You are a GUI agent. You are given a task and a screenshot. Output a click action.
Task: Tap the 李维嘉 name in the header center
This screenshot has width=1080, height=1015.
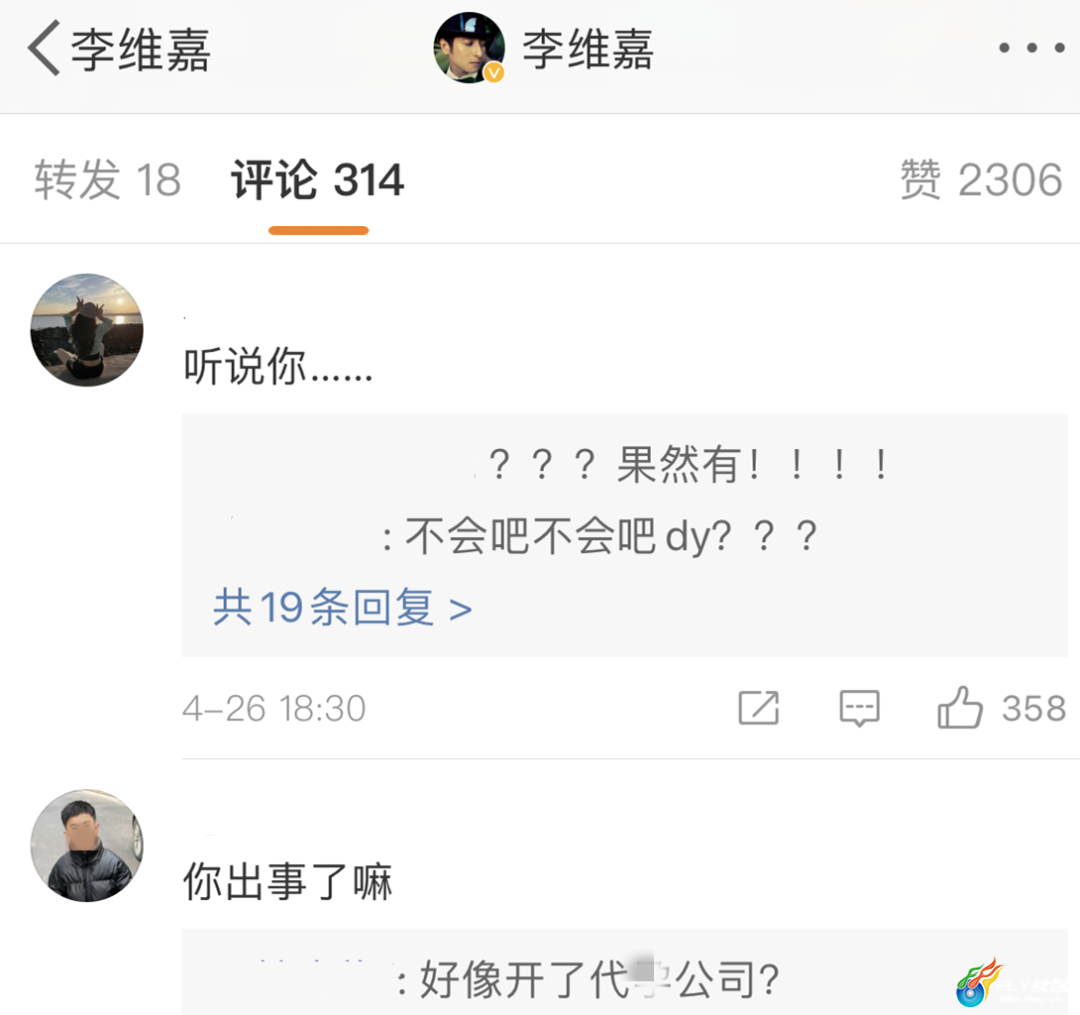click(x=588, y=50)
